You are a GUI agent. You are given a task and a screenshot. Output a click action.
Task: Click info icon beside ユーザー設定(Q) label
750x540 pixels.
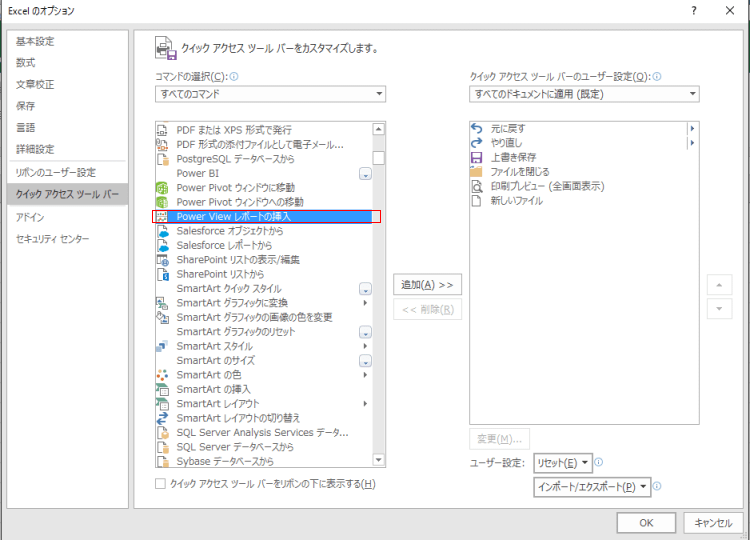coord(657,77)
